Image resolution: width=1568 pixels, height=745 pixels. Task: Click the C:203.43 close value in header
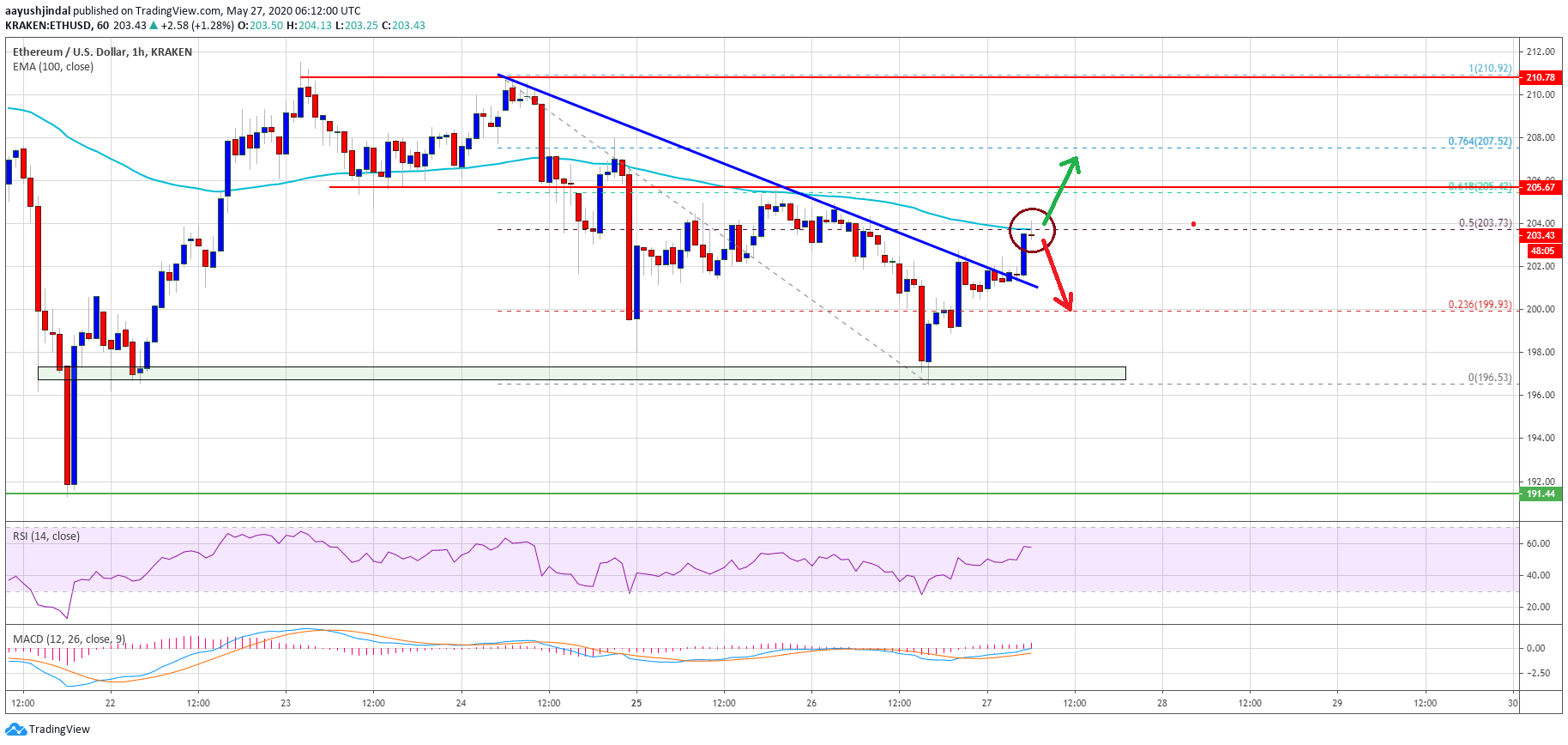click(x=403, y=26)
